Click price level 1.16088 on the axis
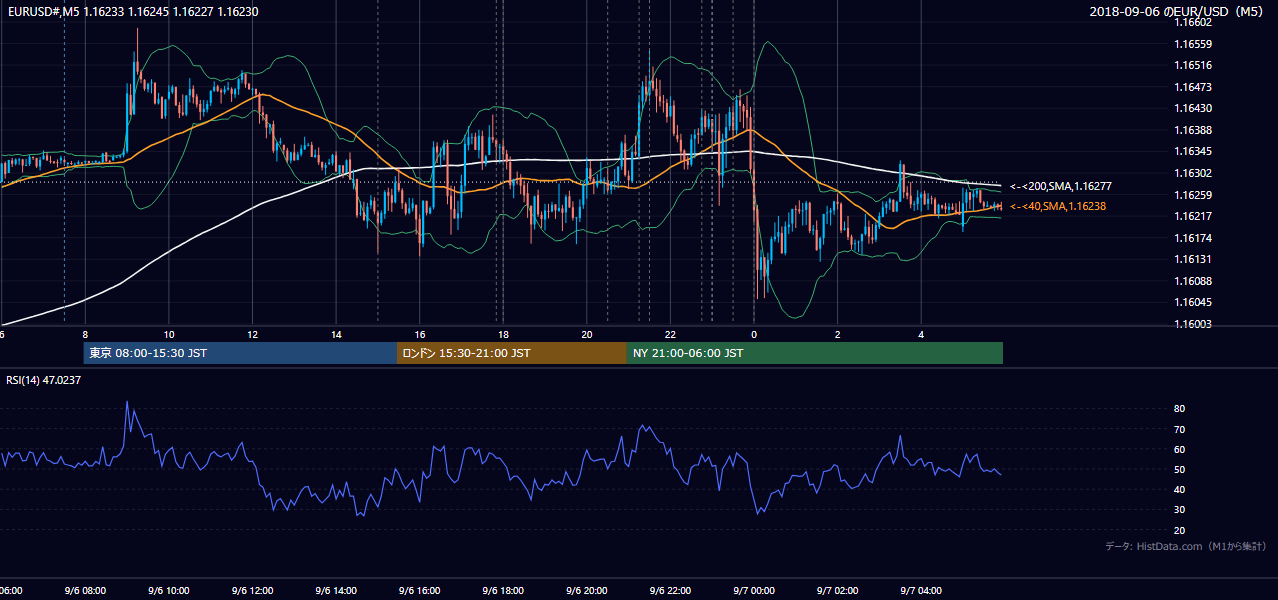Screen dimensions: 1278x600 point(1193,281)
